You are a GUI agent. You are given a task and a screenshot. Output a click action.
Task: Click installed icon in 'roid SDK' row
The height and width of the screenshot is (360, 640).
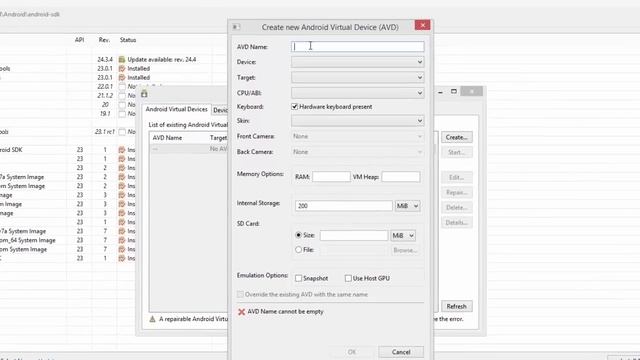tap(122, 150)
